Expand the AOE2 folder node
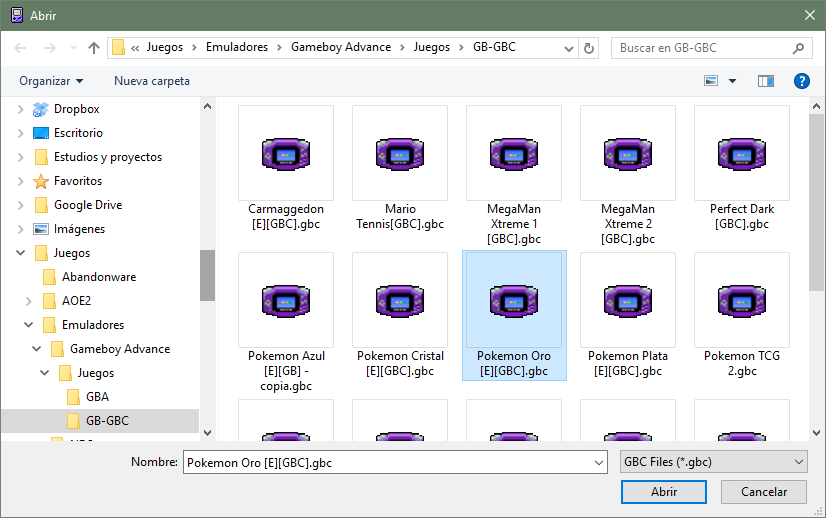The image size is (826, 518). (28, 301)
